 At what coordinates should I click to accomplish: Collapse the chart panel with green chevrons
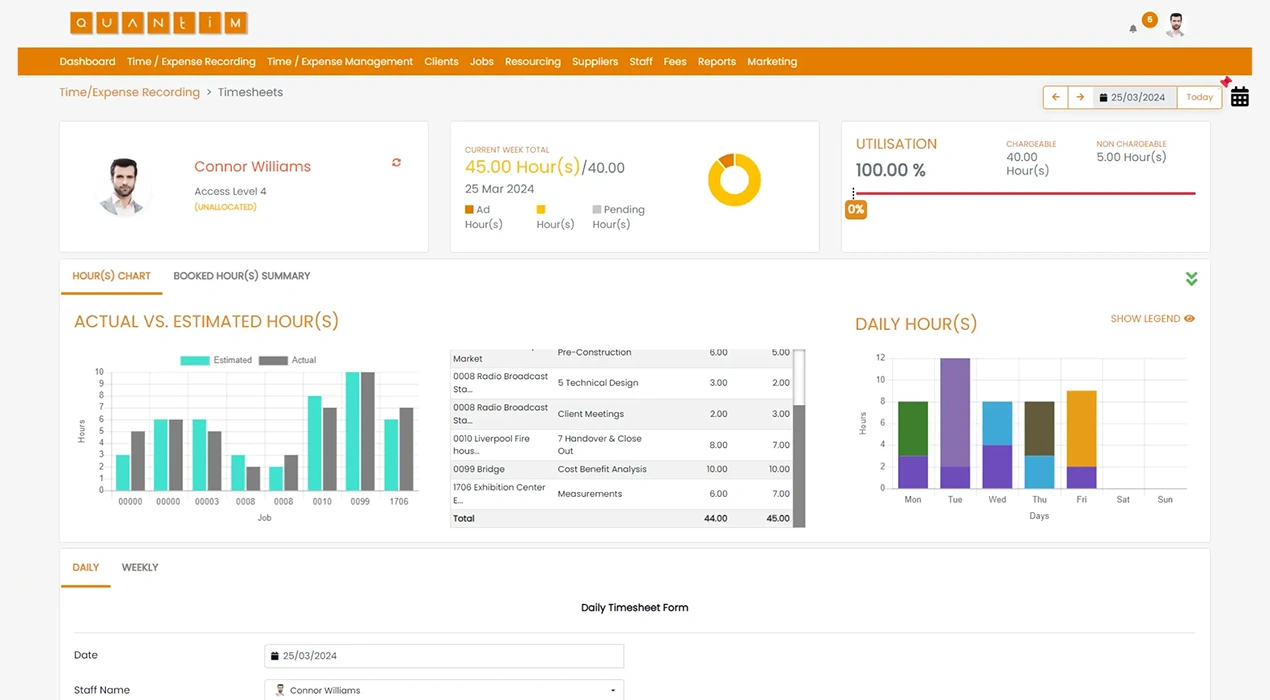[1191, 279]
